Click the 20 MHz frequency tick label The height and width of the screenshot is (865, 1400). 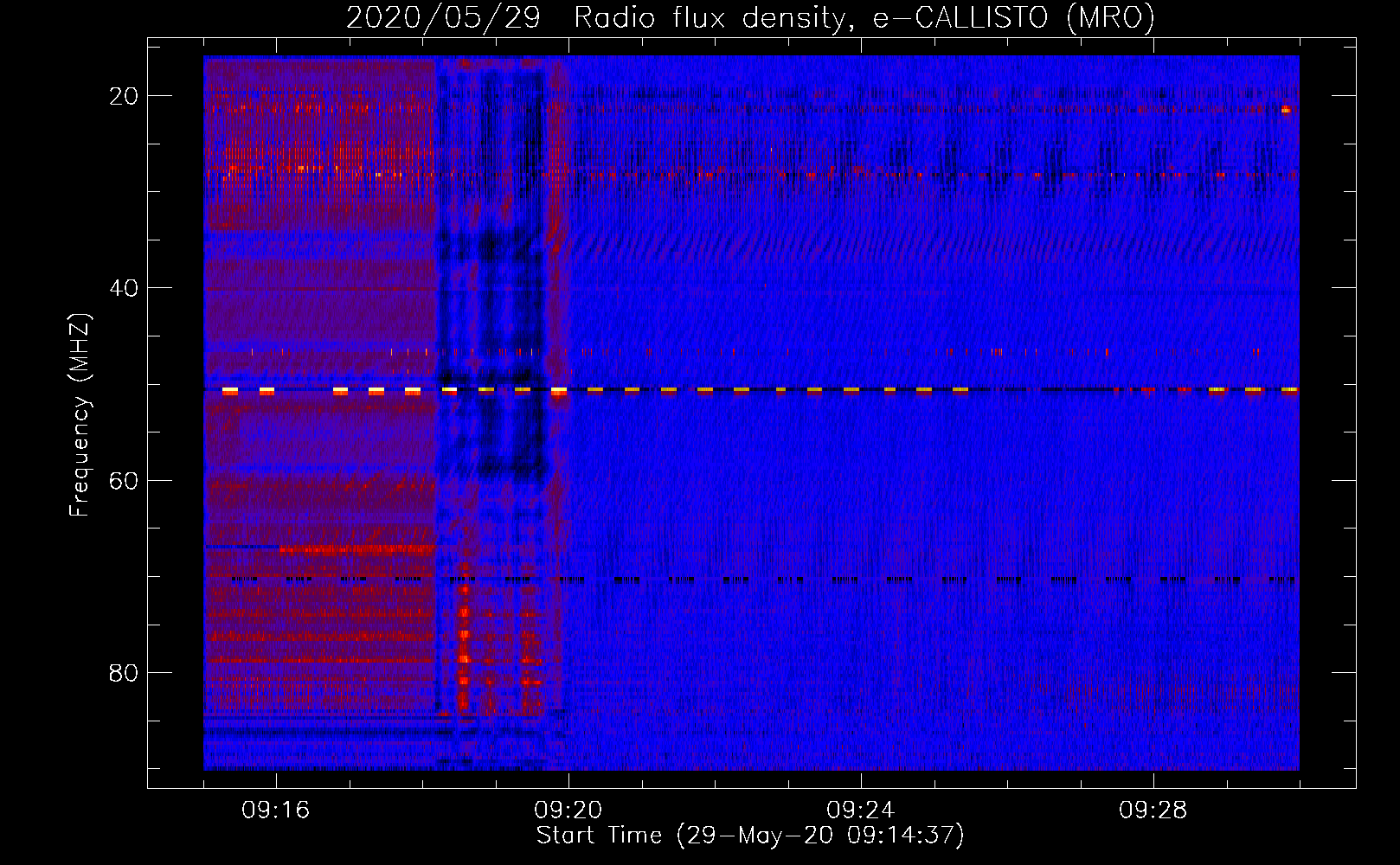(124, 96)
